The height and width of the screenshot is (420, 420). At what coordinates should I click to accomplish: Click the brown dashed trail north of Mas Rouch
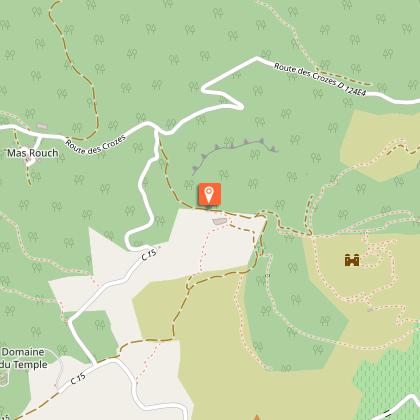75,73
